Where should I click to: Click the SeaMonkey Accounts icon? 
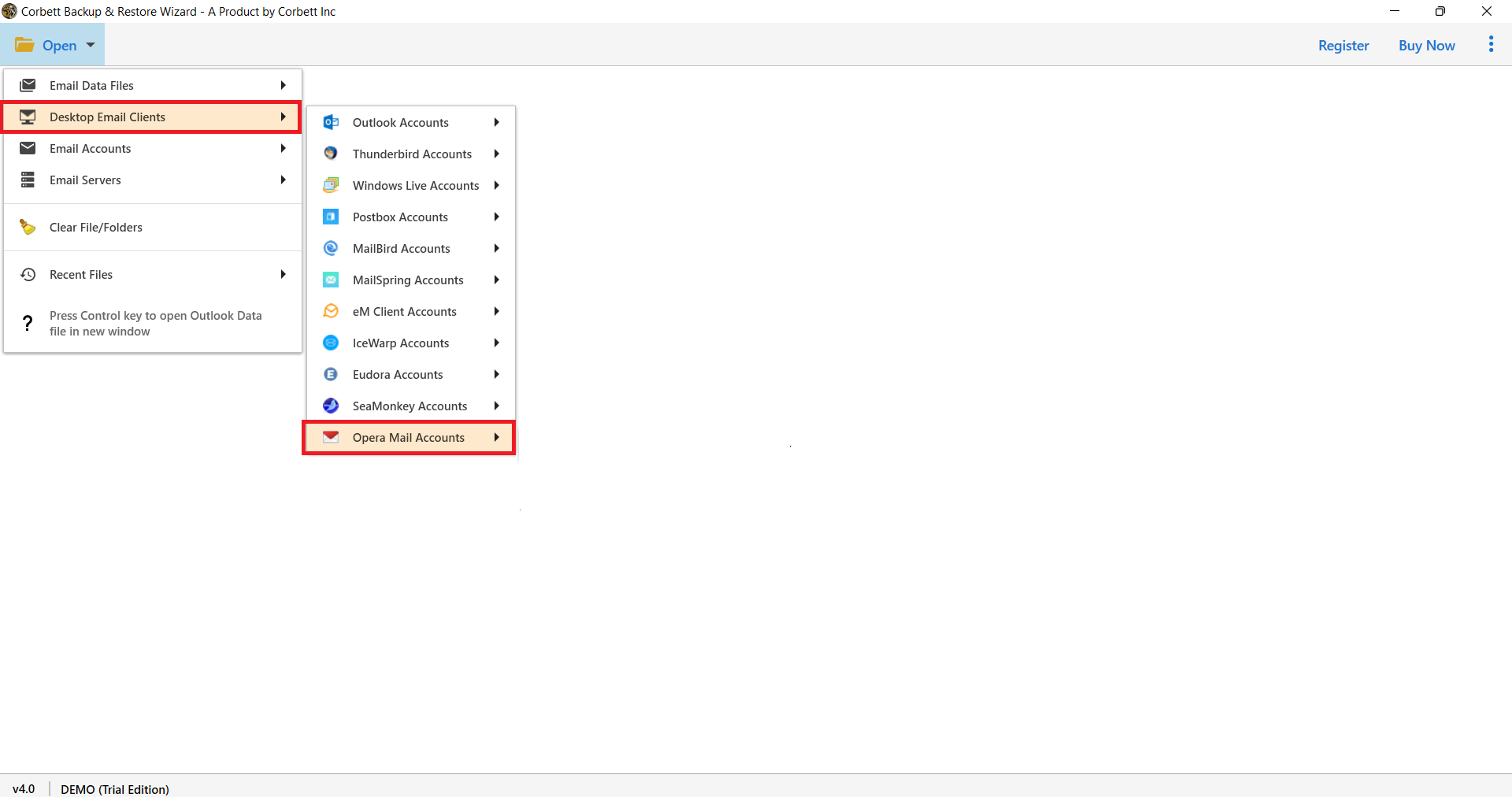331,406
